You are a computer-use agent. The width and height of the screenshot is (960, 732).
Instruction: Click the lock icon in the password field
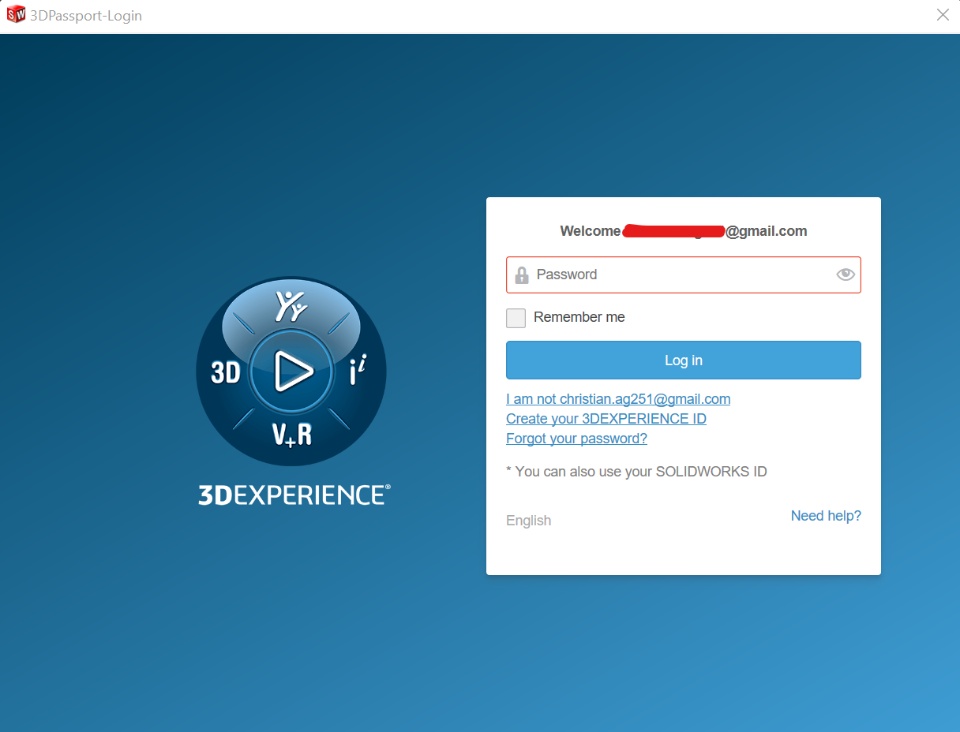click(x=522, y=275)
